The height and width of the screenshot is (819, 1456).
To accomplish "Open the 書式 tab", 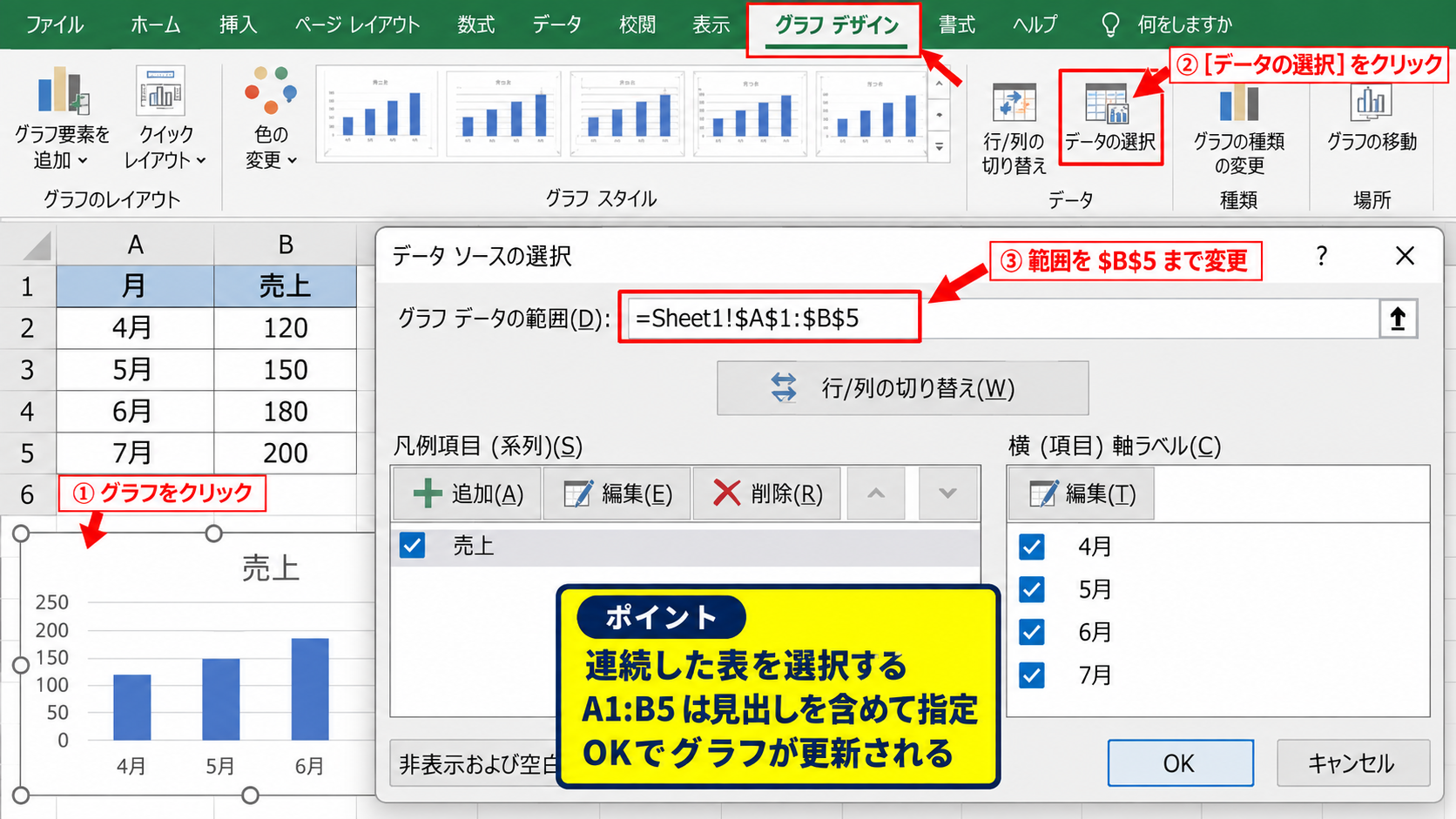I will click(x=956, y=24).
